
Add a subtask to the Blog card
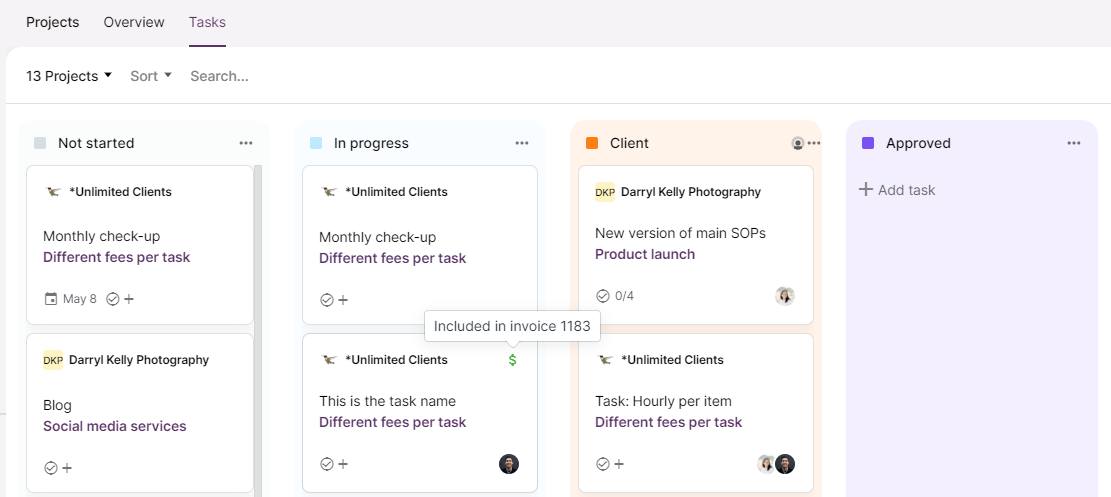[67, 468]
